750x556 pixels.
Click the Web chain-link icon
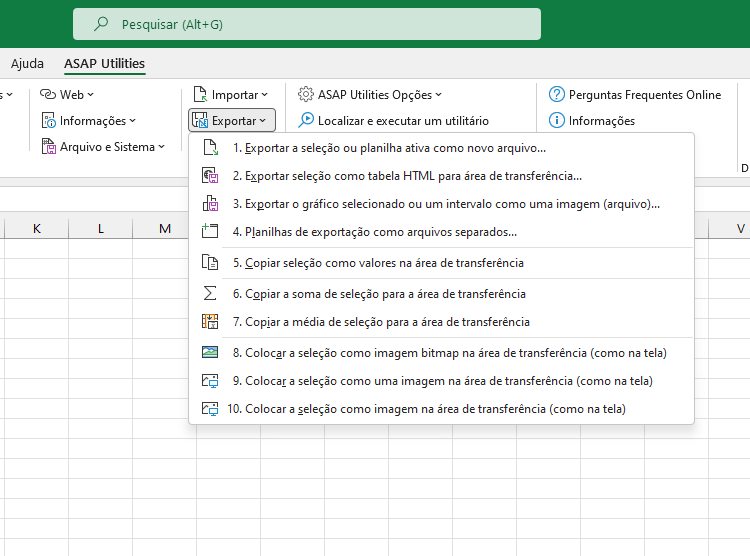click(48, 94)
